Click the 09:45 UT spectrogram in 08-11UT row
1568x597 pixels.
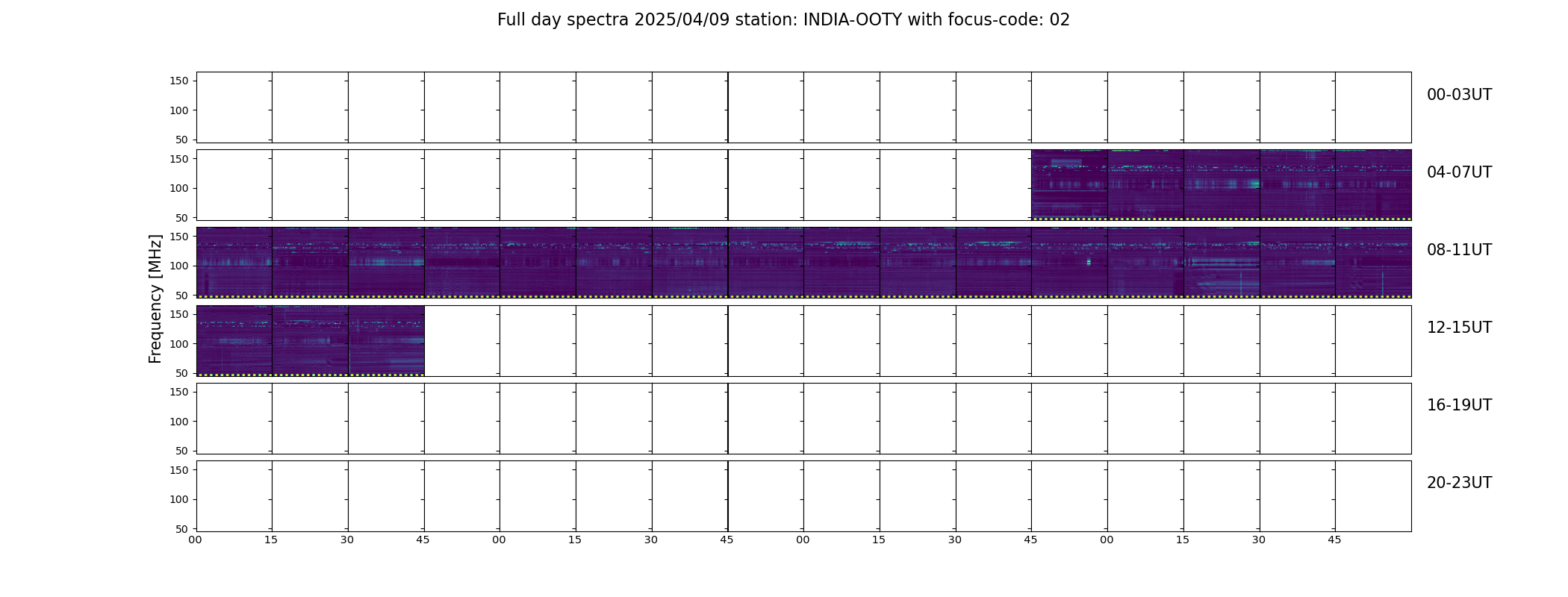pyautogui.click(x=766, y=263)
